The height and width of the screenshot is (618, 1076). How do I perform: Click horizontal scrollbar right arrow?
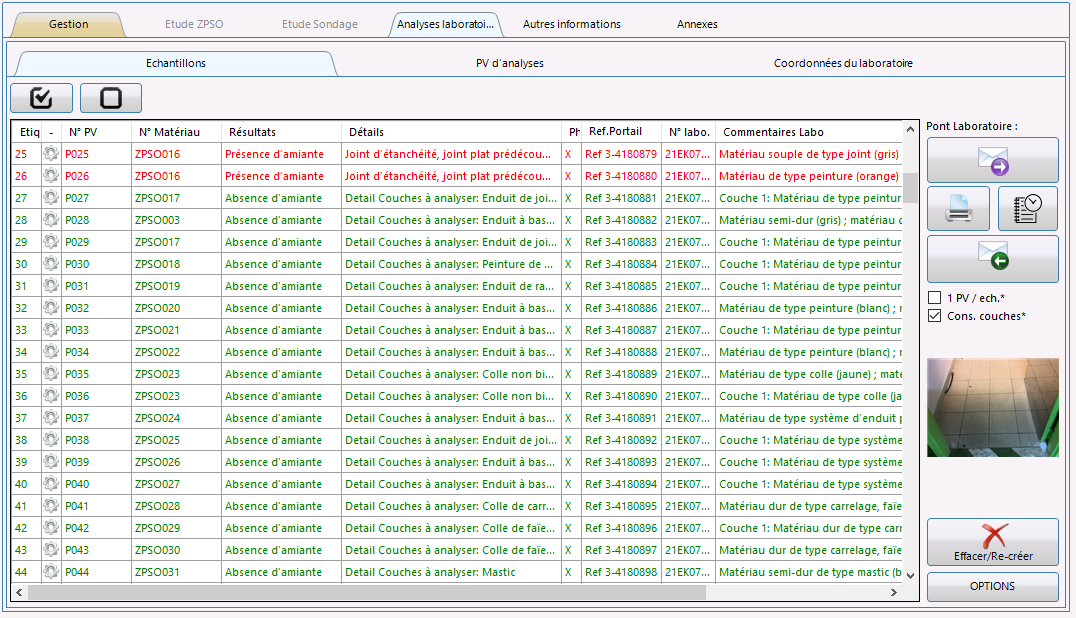coord(893,592)
